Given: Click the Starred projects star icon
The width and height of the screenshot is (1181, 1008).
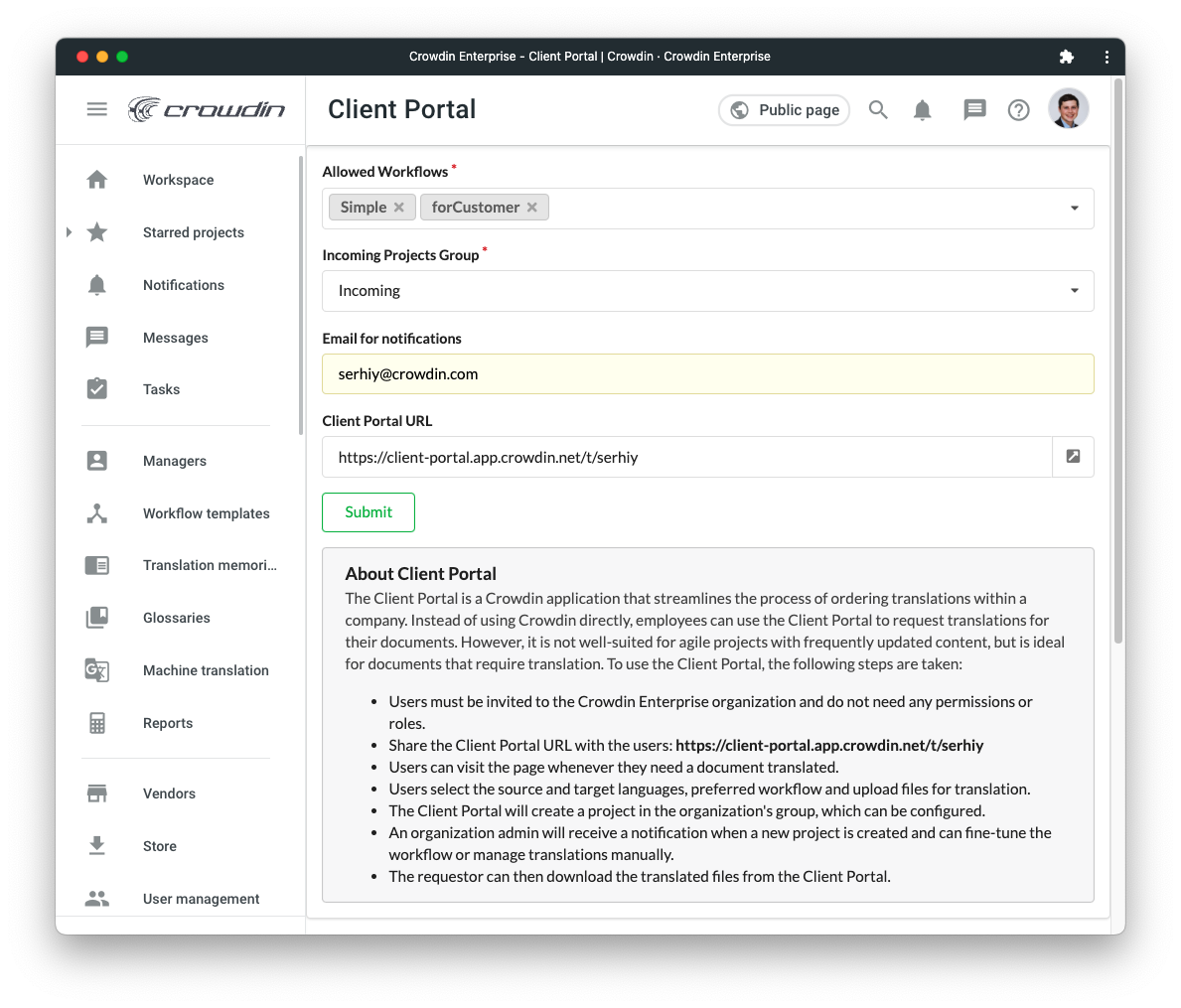Looking at the screenshot, I should (96, 231).
